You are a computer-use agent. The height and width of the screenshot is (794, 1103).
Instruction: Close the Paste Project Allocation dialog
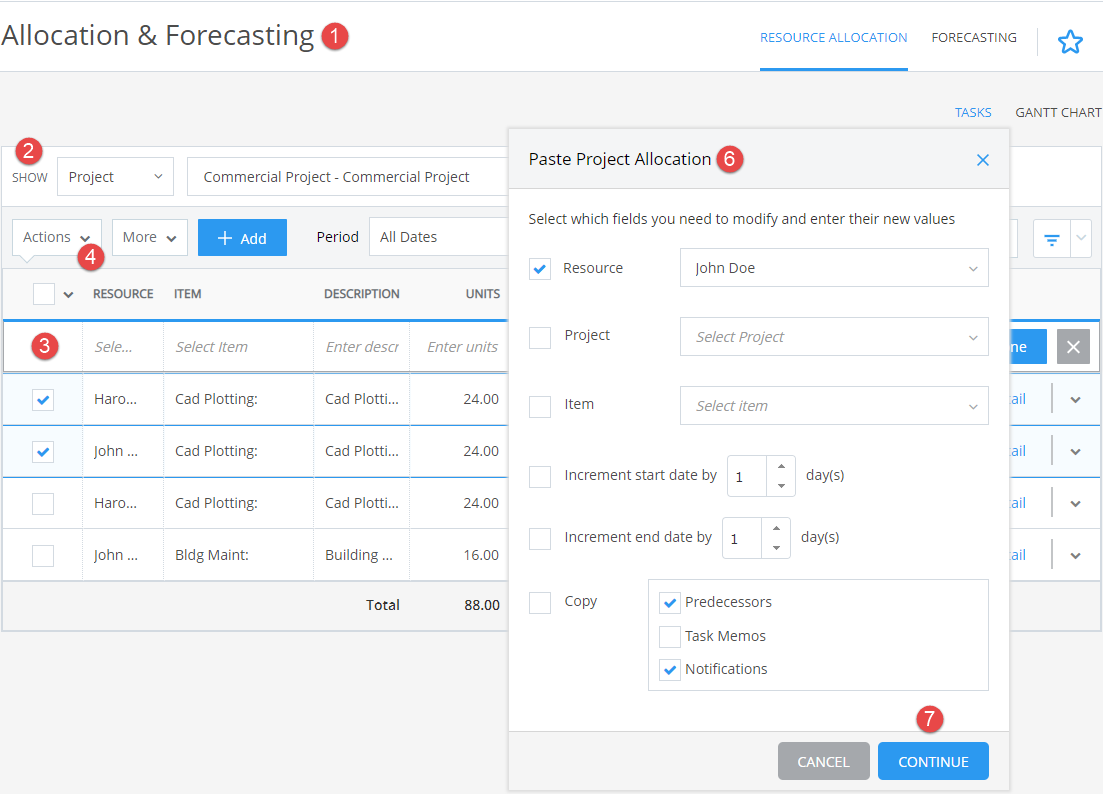pyautogui.click(x=982, y=159)
